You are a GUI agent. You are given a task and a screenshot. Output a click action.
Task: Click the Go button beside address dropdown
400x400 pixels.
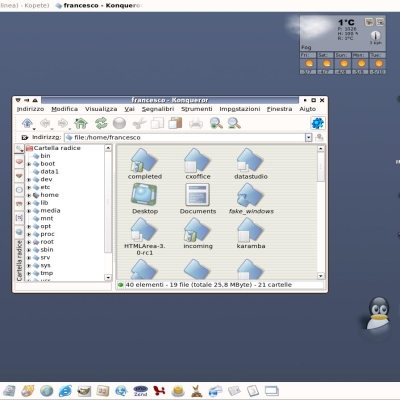[319, 137]
